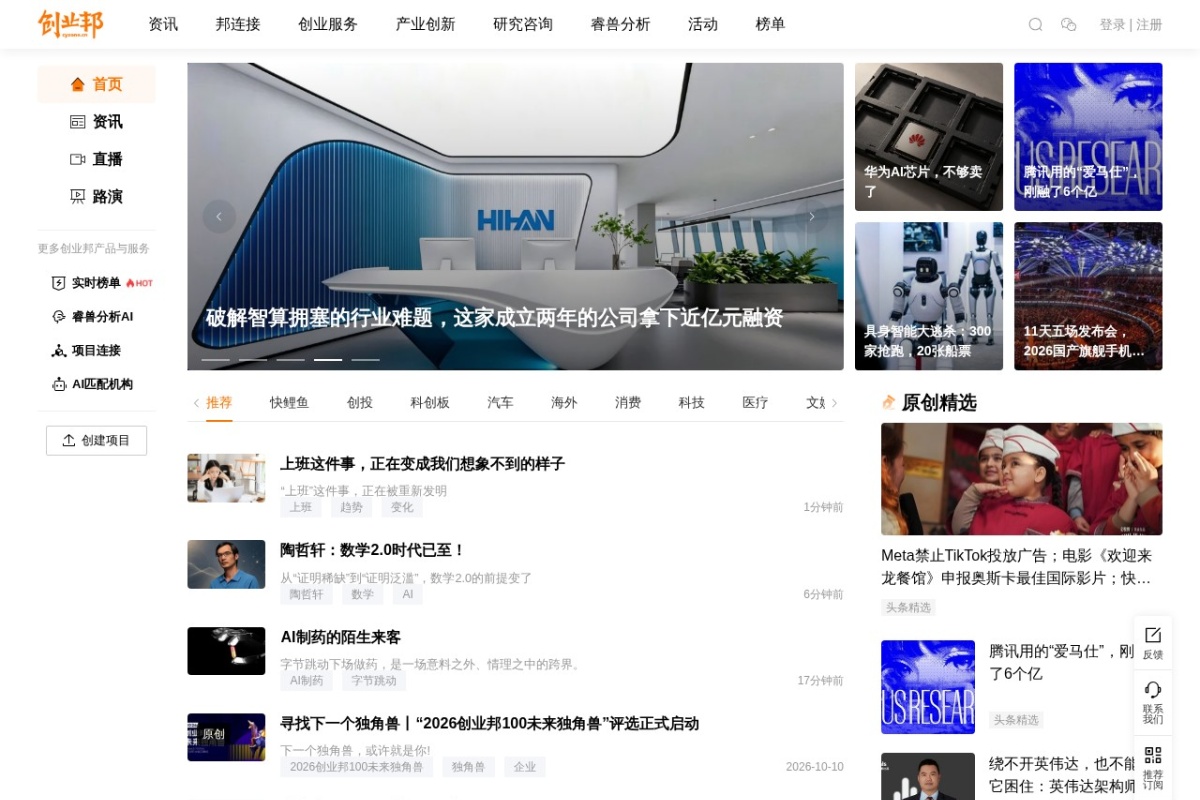The height and width of the screenshot is (800, 1200).
Task: Open the 睿兽分析 top menu
Action: [620, 24]
